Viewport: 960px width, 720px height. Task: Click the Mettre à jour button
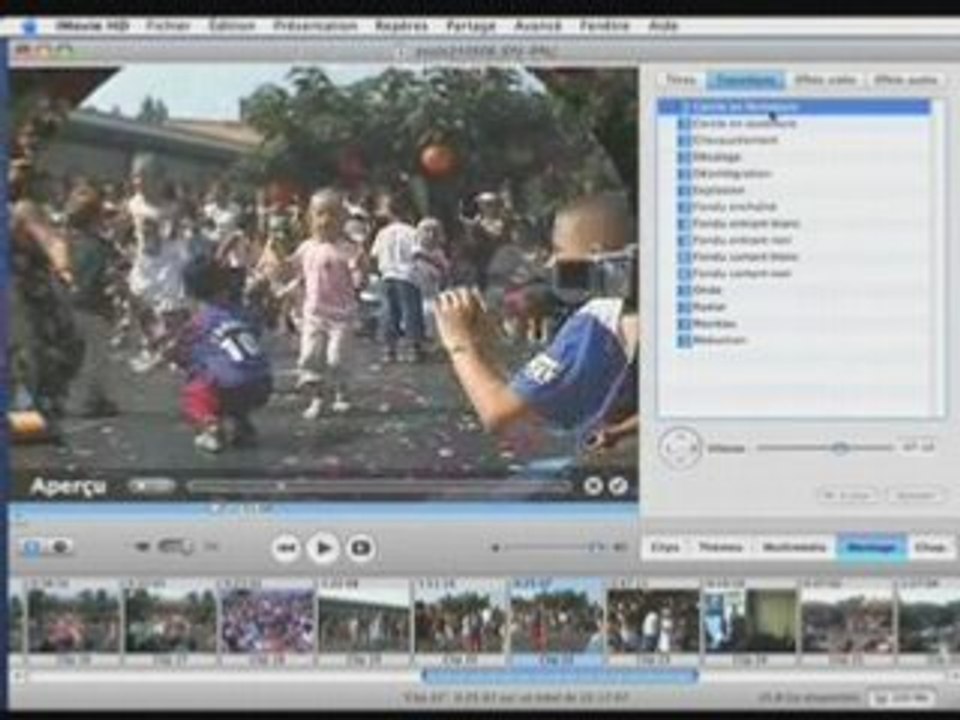click(x=847, y=495)
